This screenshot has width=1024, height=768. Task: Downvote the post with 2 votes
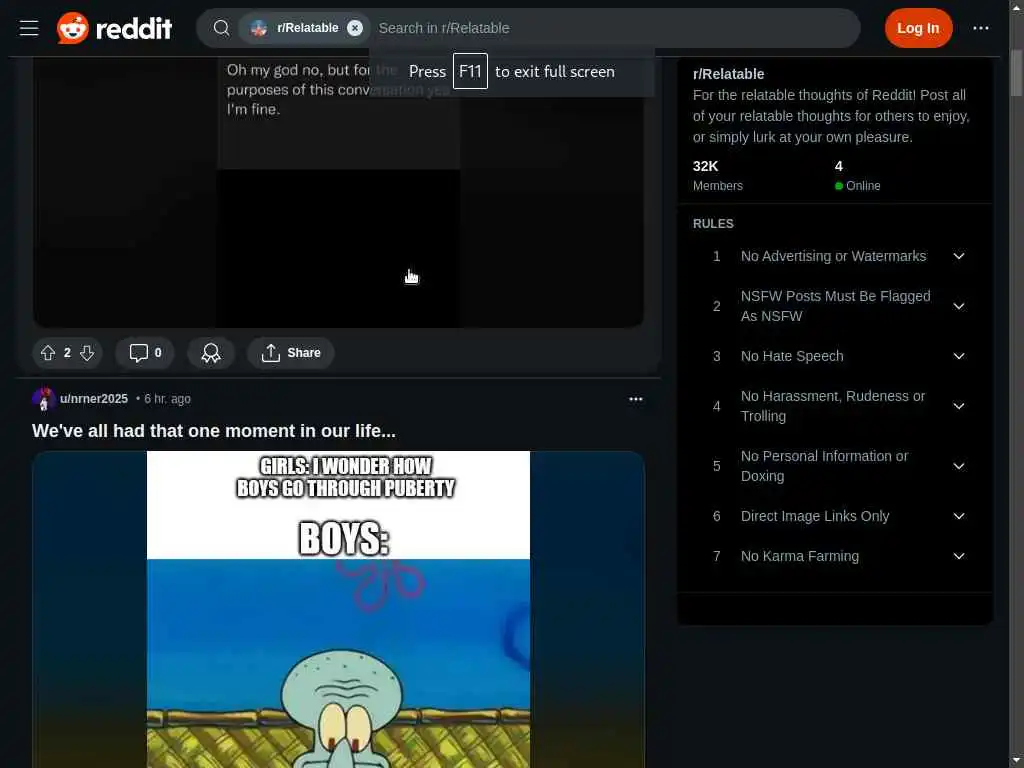tap(87, 353)
